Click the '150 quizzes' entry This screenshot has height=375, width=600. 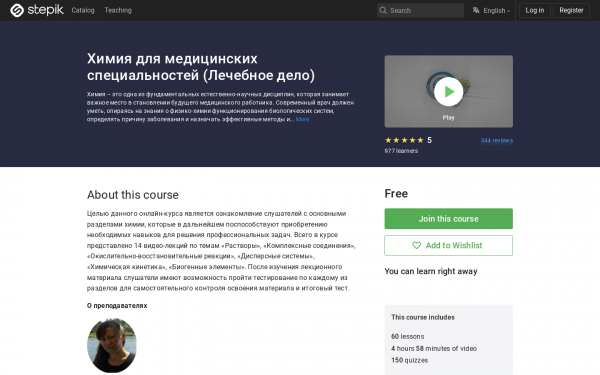409,360
